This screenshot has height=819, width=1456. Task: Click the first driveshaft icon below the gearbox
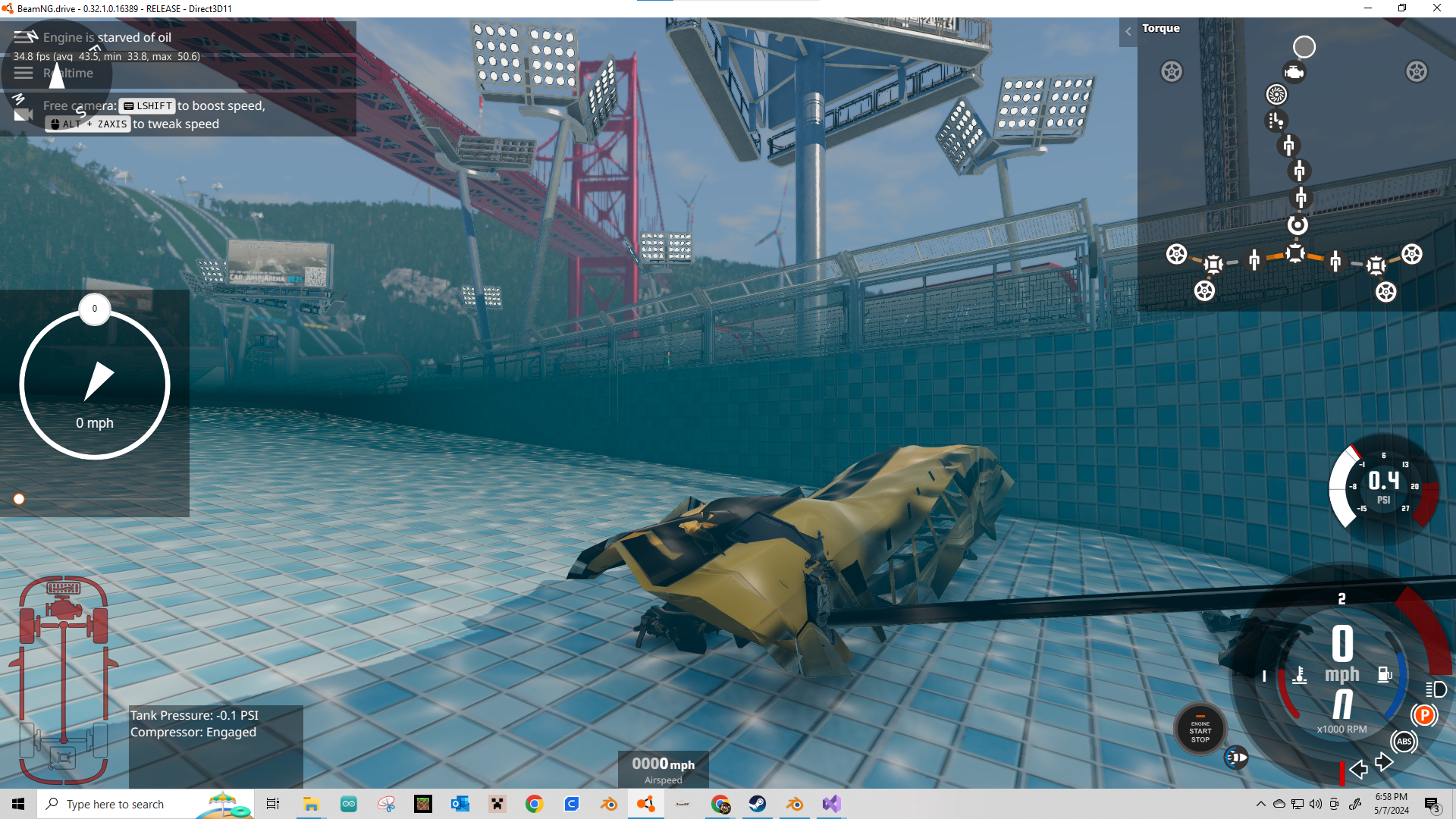click(1288, 145)
